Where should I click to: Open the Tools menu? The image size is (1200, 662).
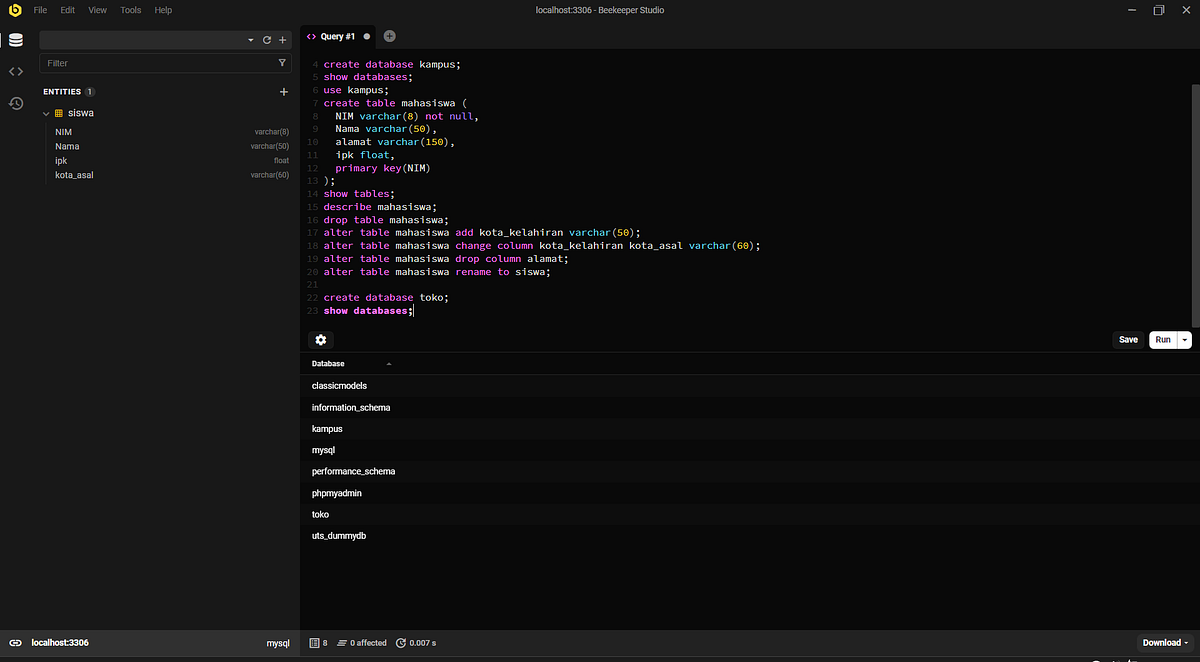(x=131, y=10)
